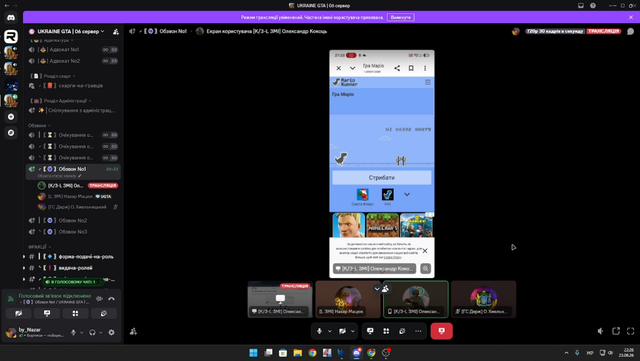Image resolution: width=640 pixels, height=361 pixels.
Task: Open the inbox icon in title bar
Action: pos(581,5)
